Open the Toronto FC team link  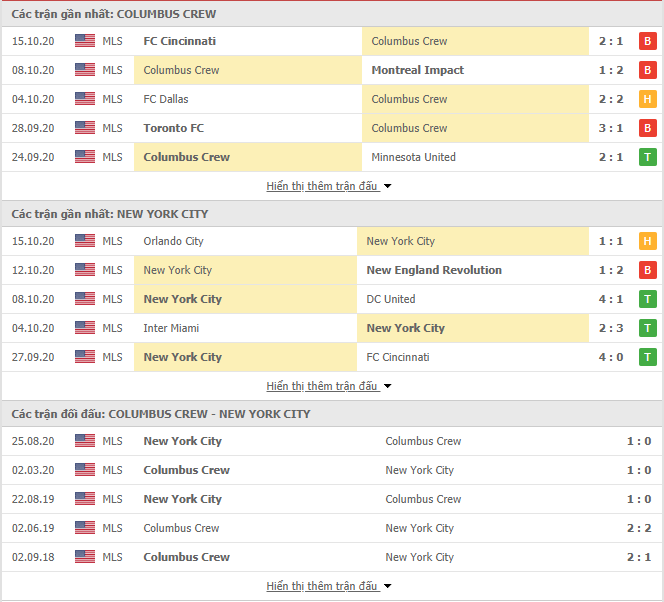pyautogui.click(x=174, y=128)
